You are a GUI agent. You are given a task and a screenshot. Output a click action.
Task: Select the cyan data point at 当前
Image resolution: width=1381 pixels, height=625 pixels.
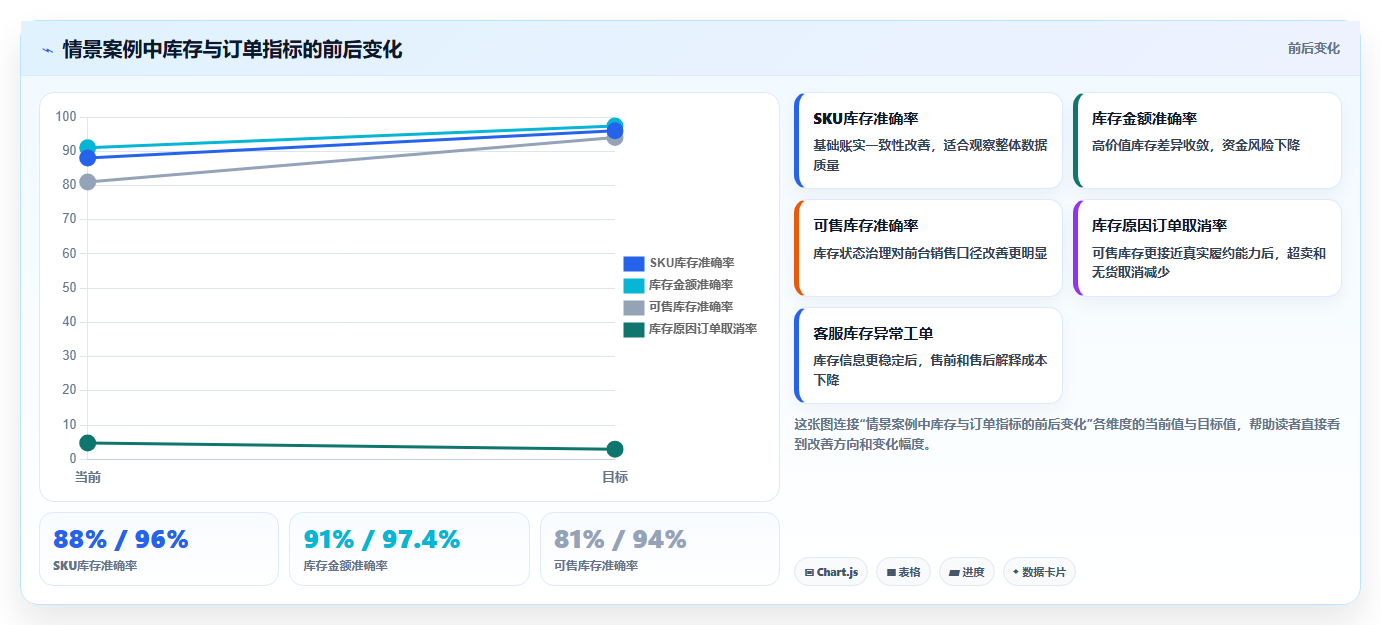88,147
